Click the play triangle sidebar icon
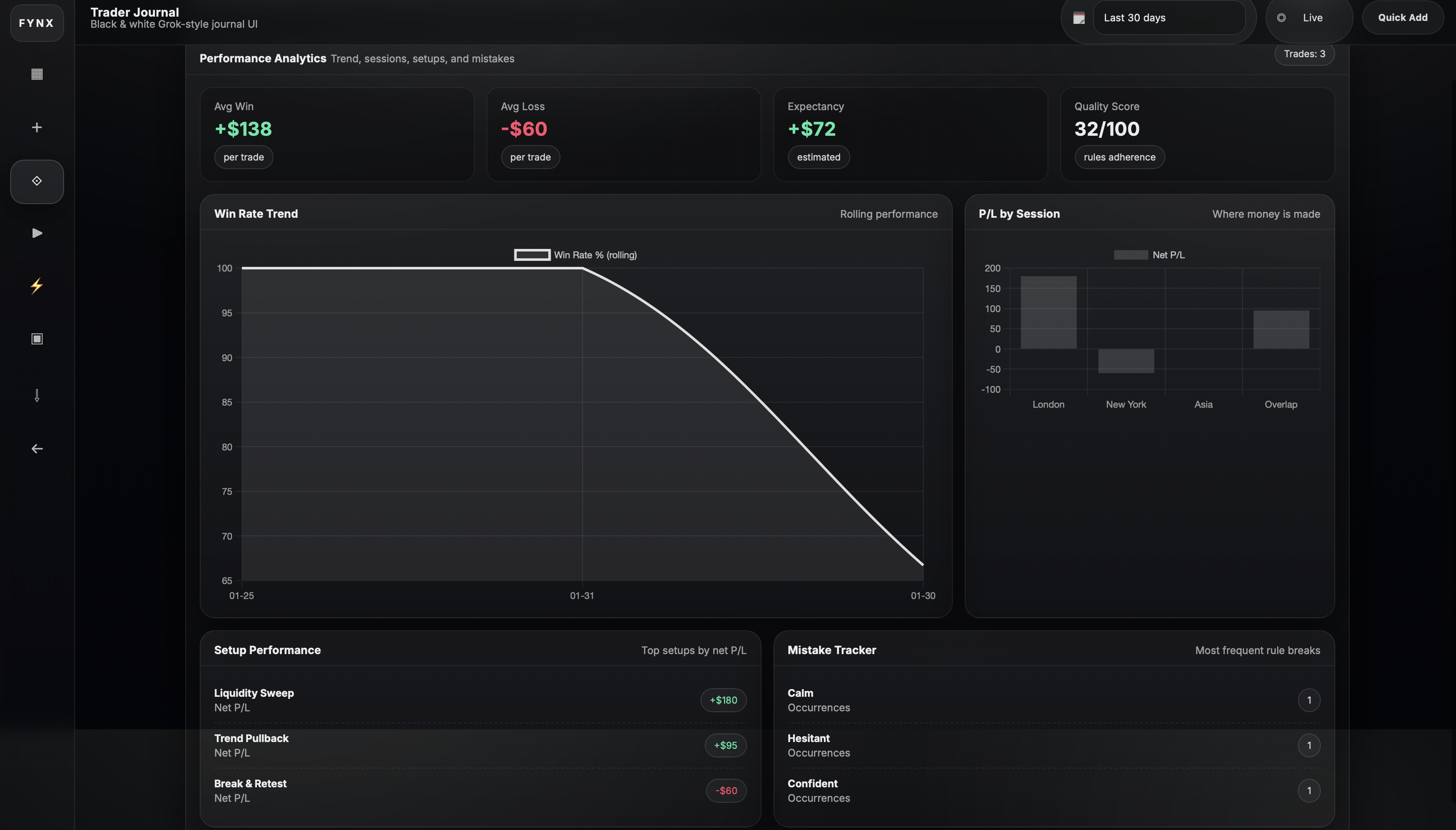Image resolution: width=1456 pixels, height=830 pixels. [36, 233]
